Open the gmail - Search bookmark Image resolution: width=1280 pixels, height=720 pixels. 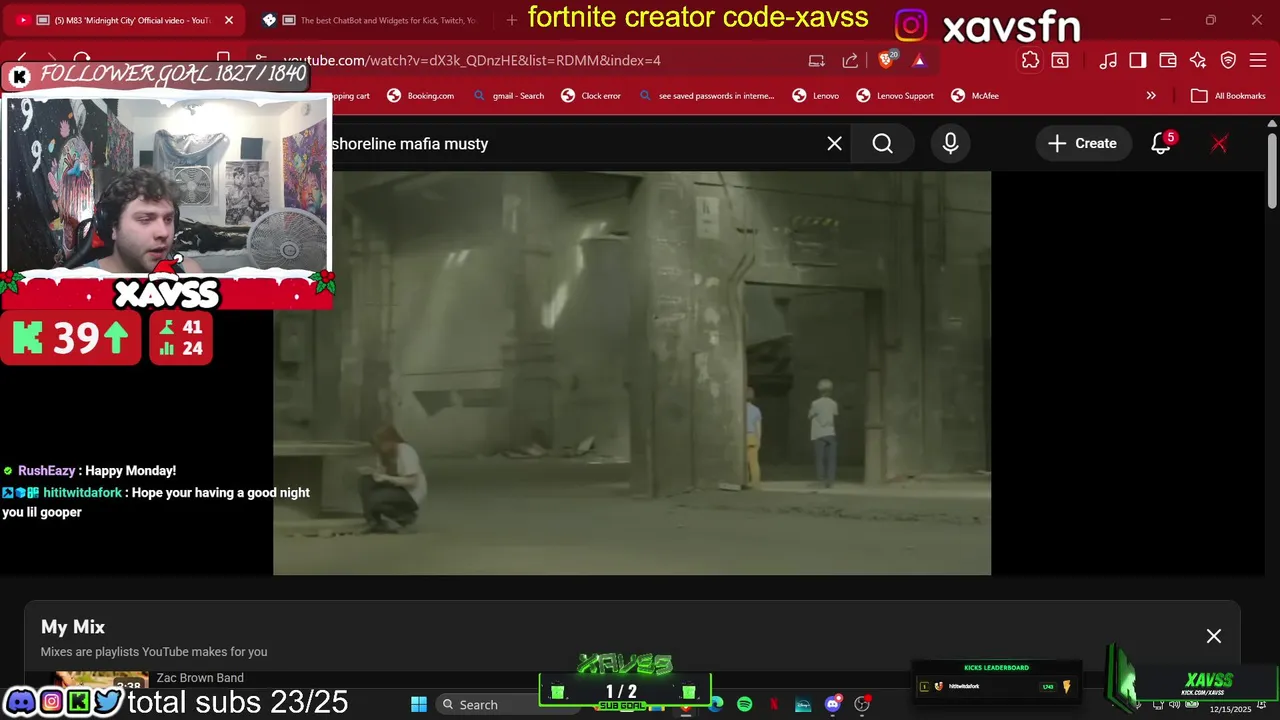tap(509, 96)
